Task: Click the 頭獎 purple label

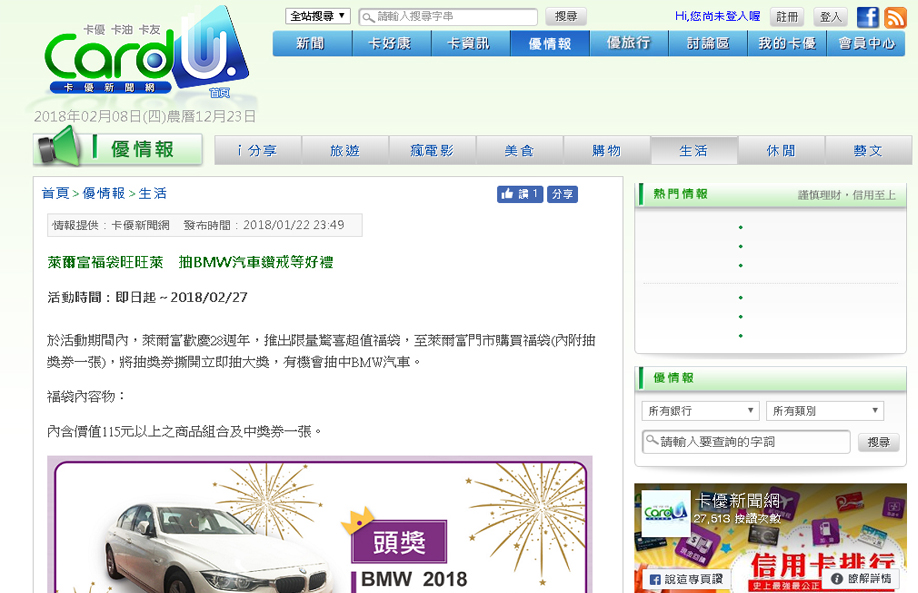Action: point(399,542)
